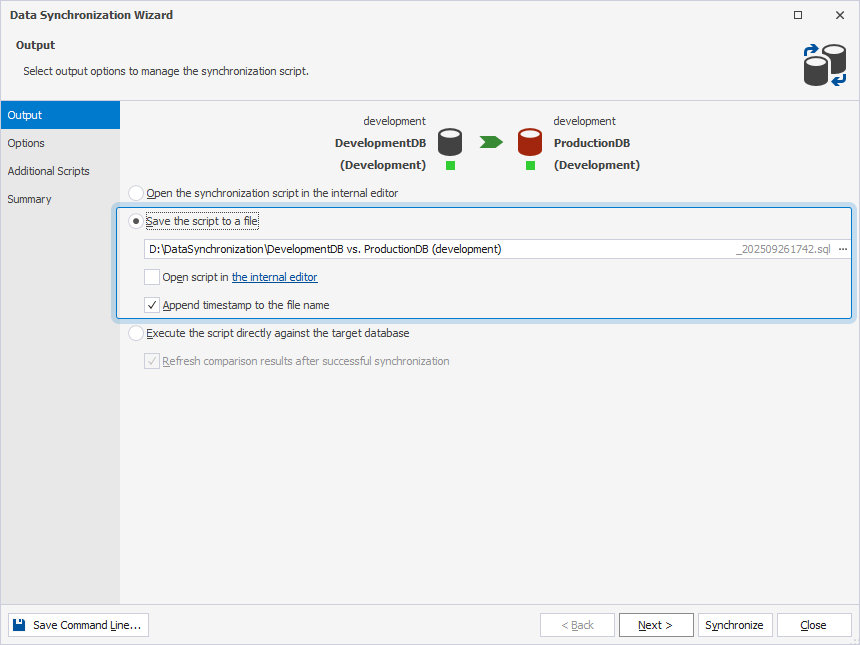Click the green sync arrow between databases
Viewport: 860px width, 645px height.
tap(489, 142)
